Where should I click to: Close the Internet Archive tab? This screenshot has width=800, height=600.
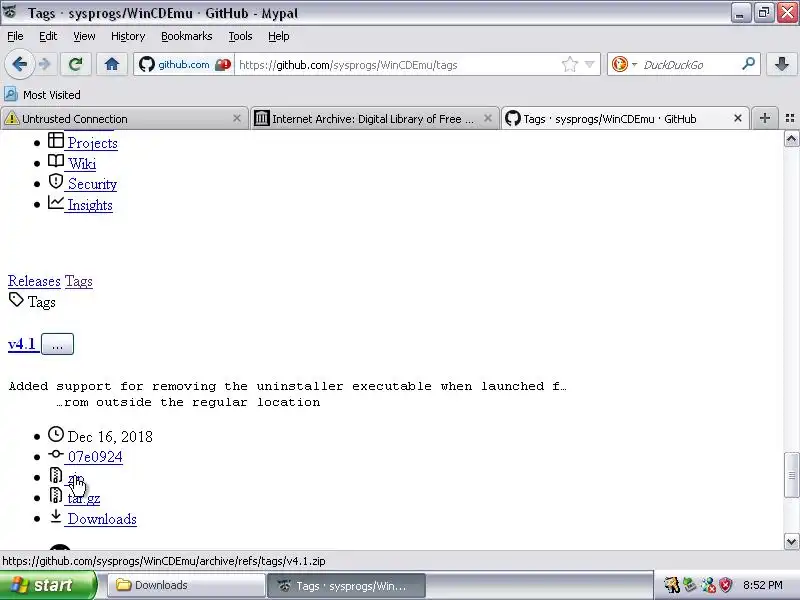tap(488, 118)
